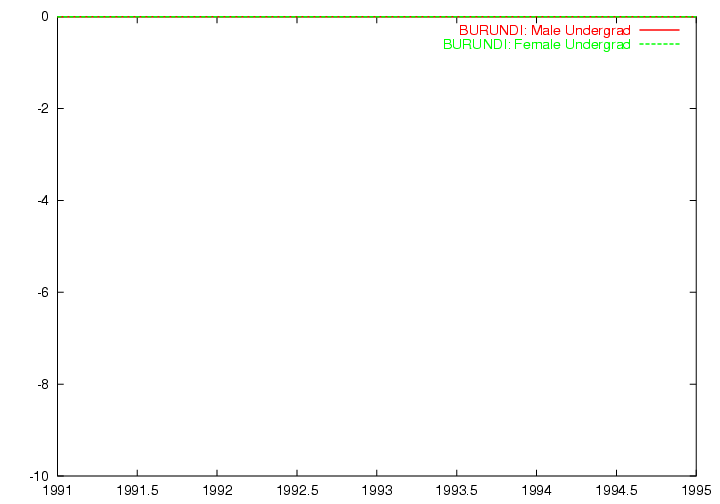Click the x-axis label 1991.5

tap(137, 490)
